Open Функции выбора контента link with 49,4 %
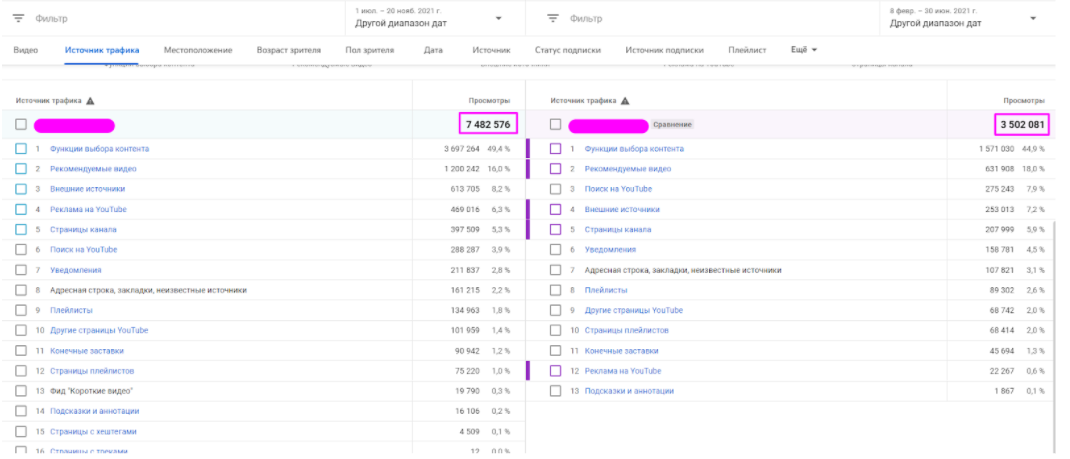Image resolution: width=1070 pixels, height=459 pixels. click(x=100, y=149)
